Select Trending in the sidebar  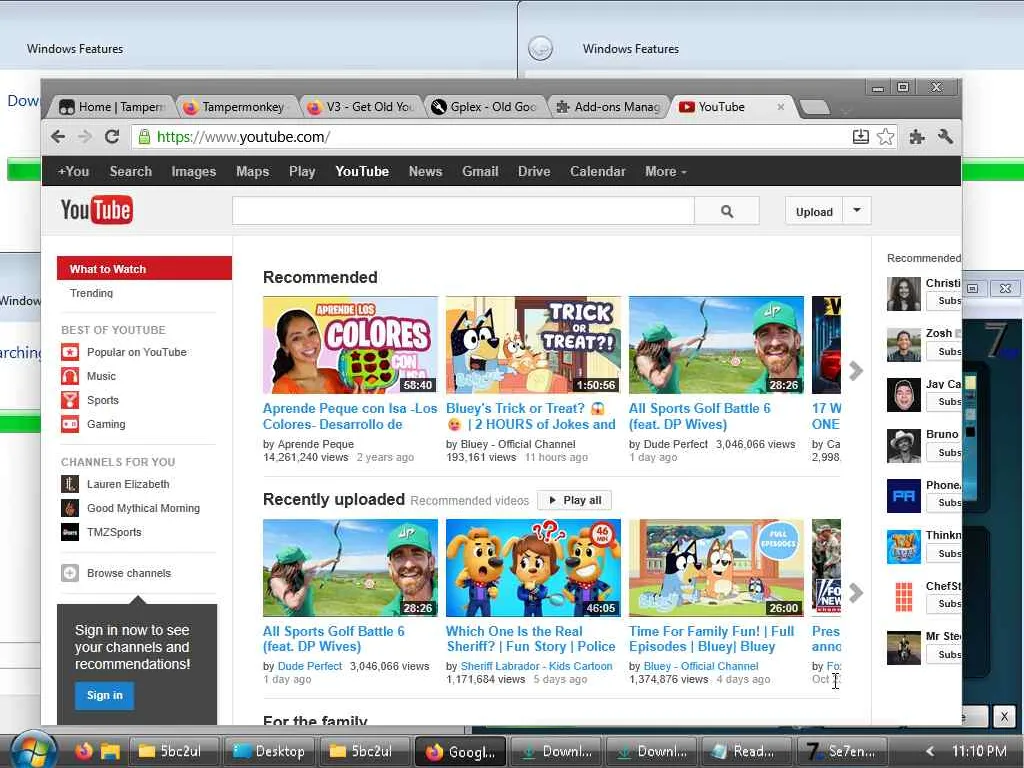click(91, 293)
